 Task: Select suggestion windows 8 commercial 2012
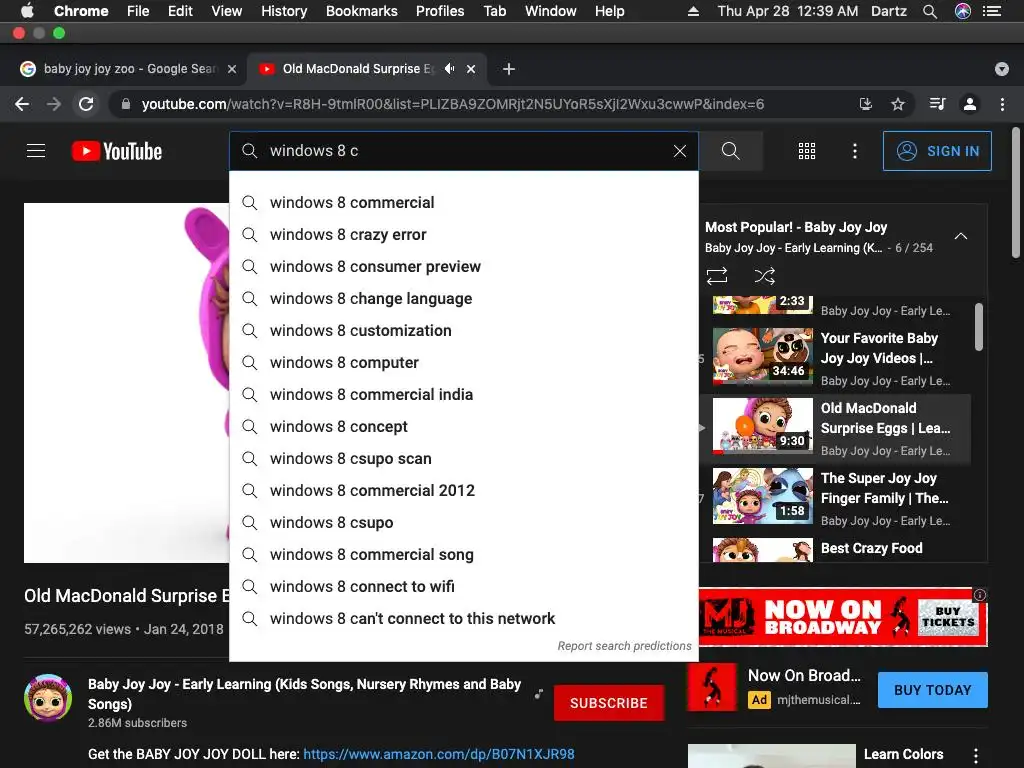pos(464,490)
